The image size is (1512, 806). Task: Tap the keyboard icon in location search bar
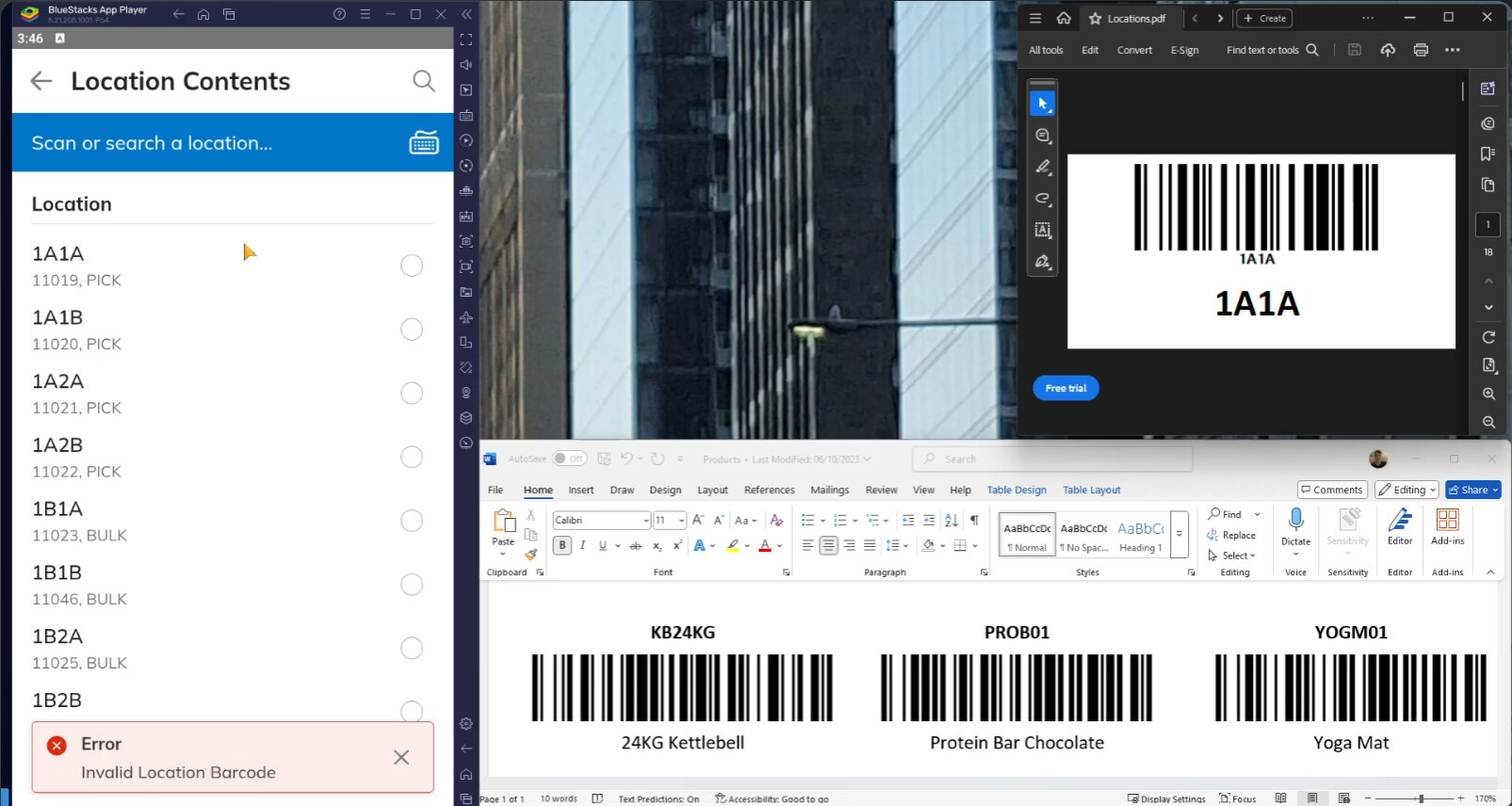(x=423, y=143)
